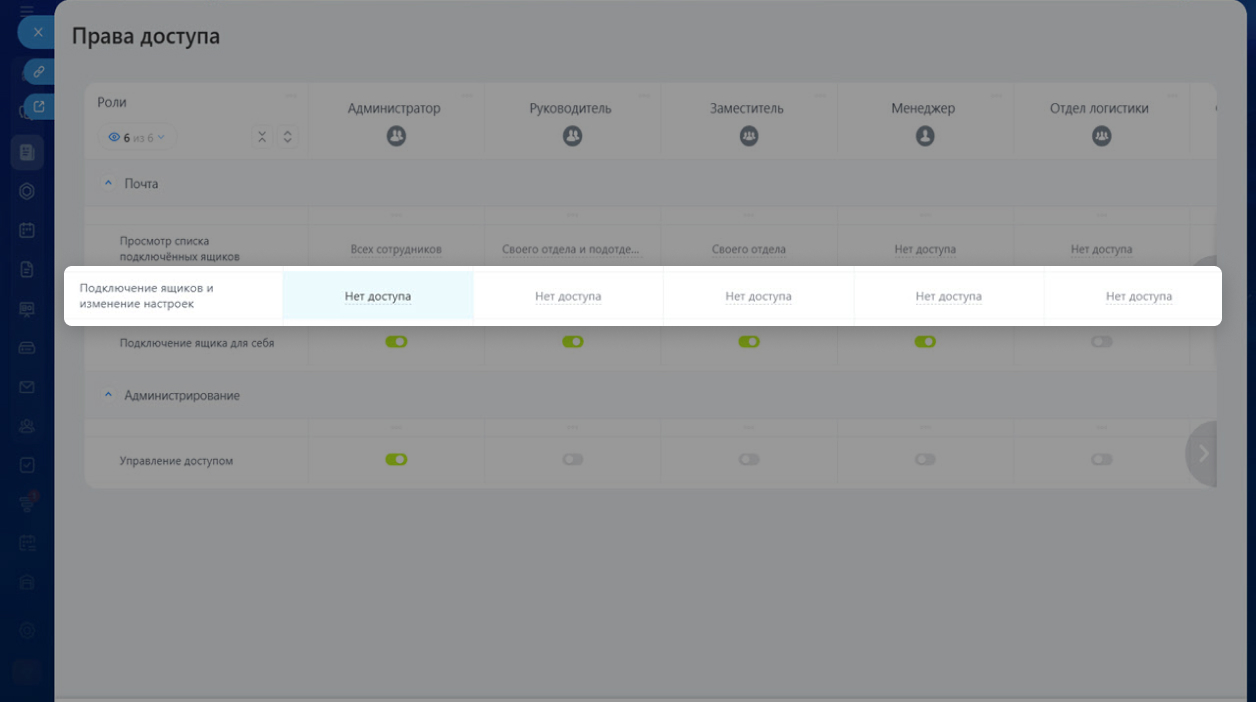Click the 'Просмотр списка подключённых ящиков' row label

tap(179, 249)
